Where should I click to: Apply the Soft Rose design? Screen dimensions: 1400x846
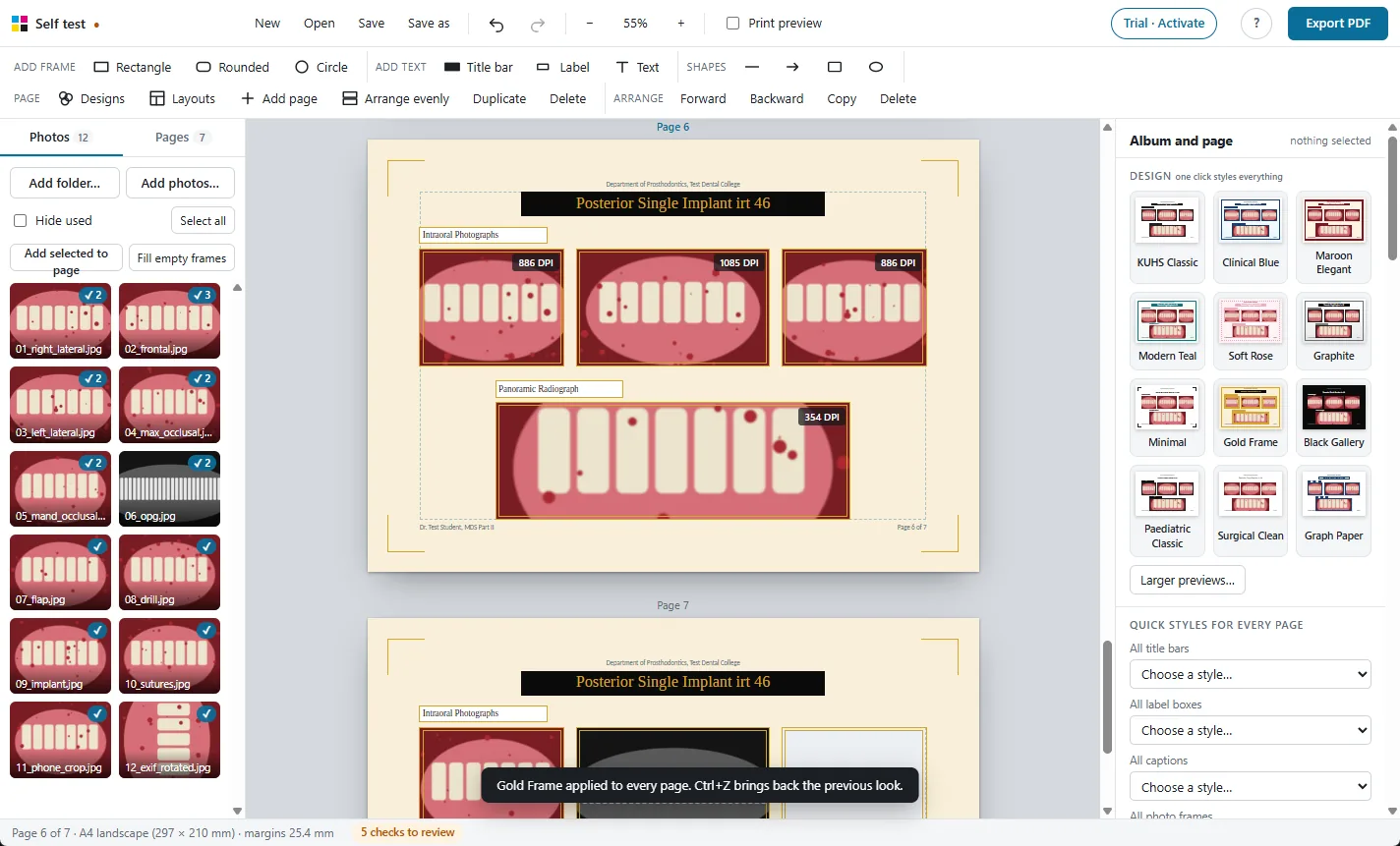coord(1251,330)
